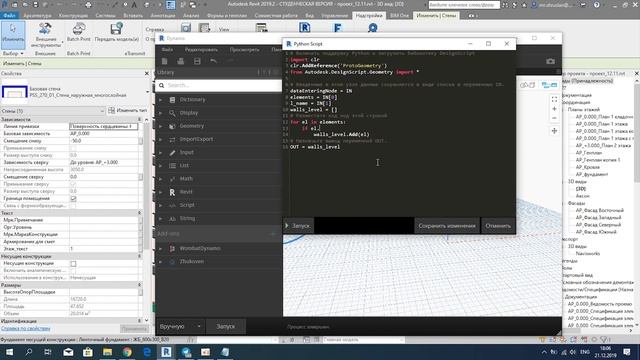Open Вручную run mode dropdown
Screen dimensions: 640x360
[x=180, y=327]
